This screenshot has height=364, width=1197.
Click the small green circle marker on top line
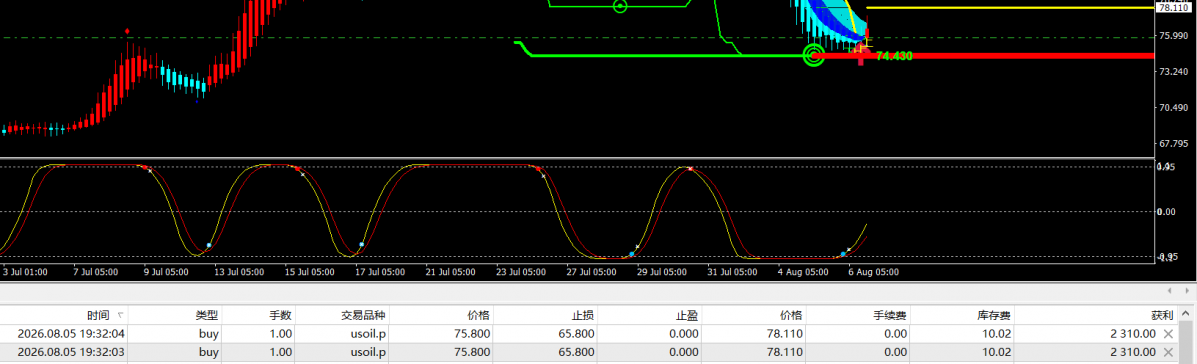click(620, 7)
